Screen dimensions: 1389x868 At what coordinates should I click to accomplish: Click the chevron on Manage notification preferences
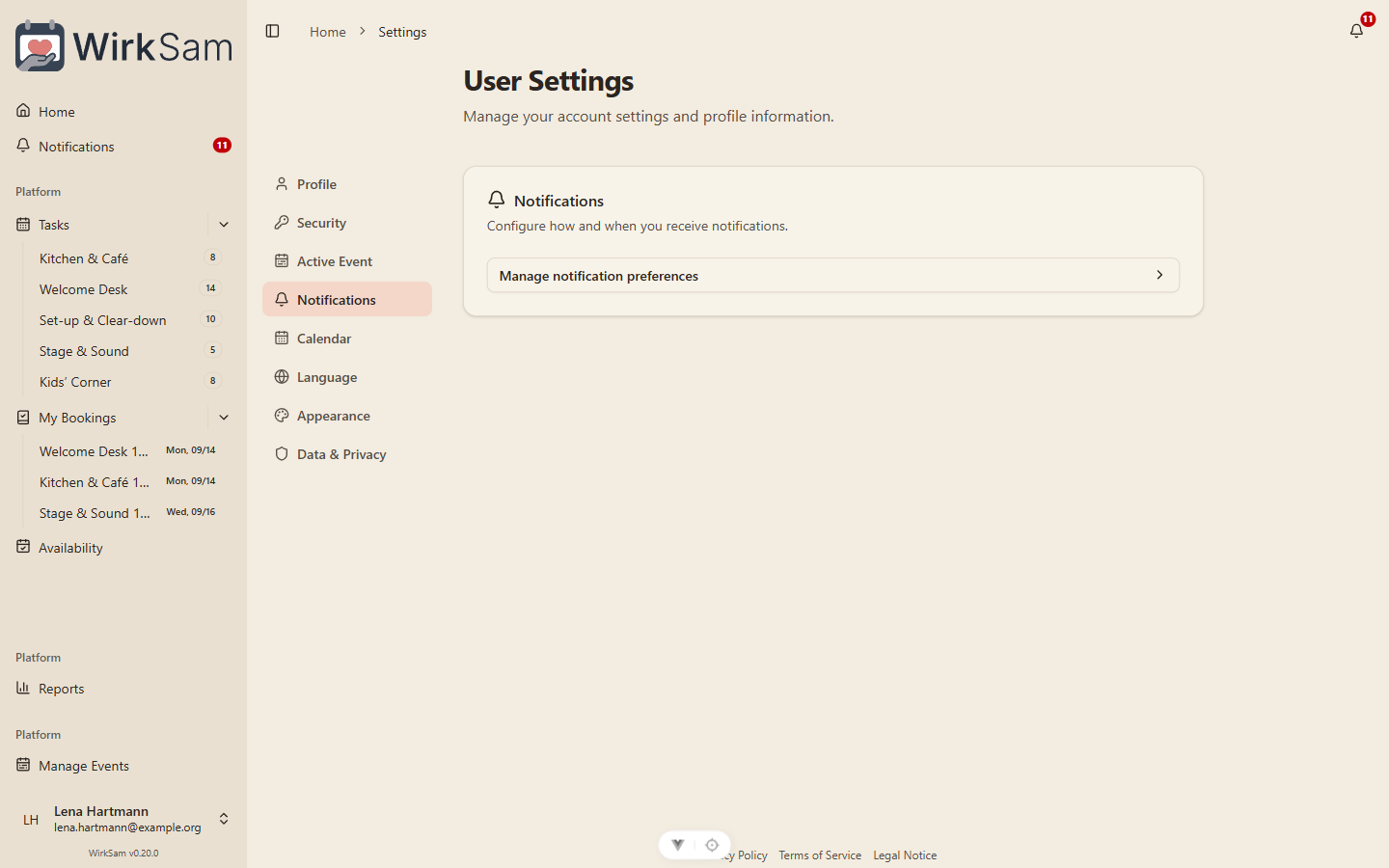pyautogui.click(x=1159, y=275)
